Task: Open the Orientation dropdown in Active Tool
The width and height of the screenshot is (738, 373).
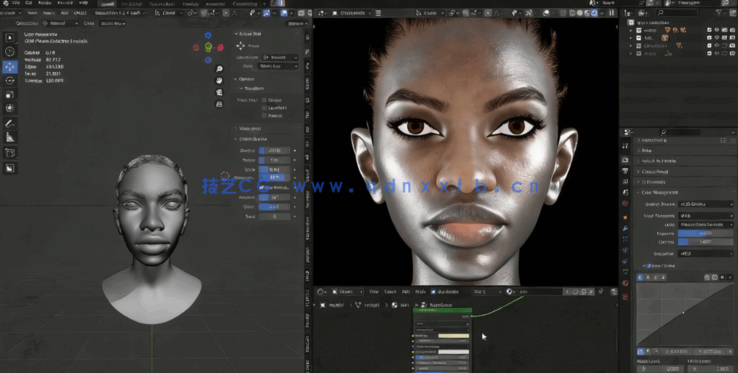Action: click(x=280, y=57)
